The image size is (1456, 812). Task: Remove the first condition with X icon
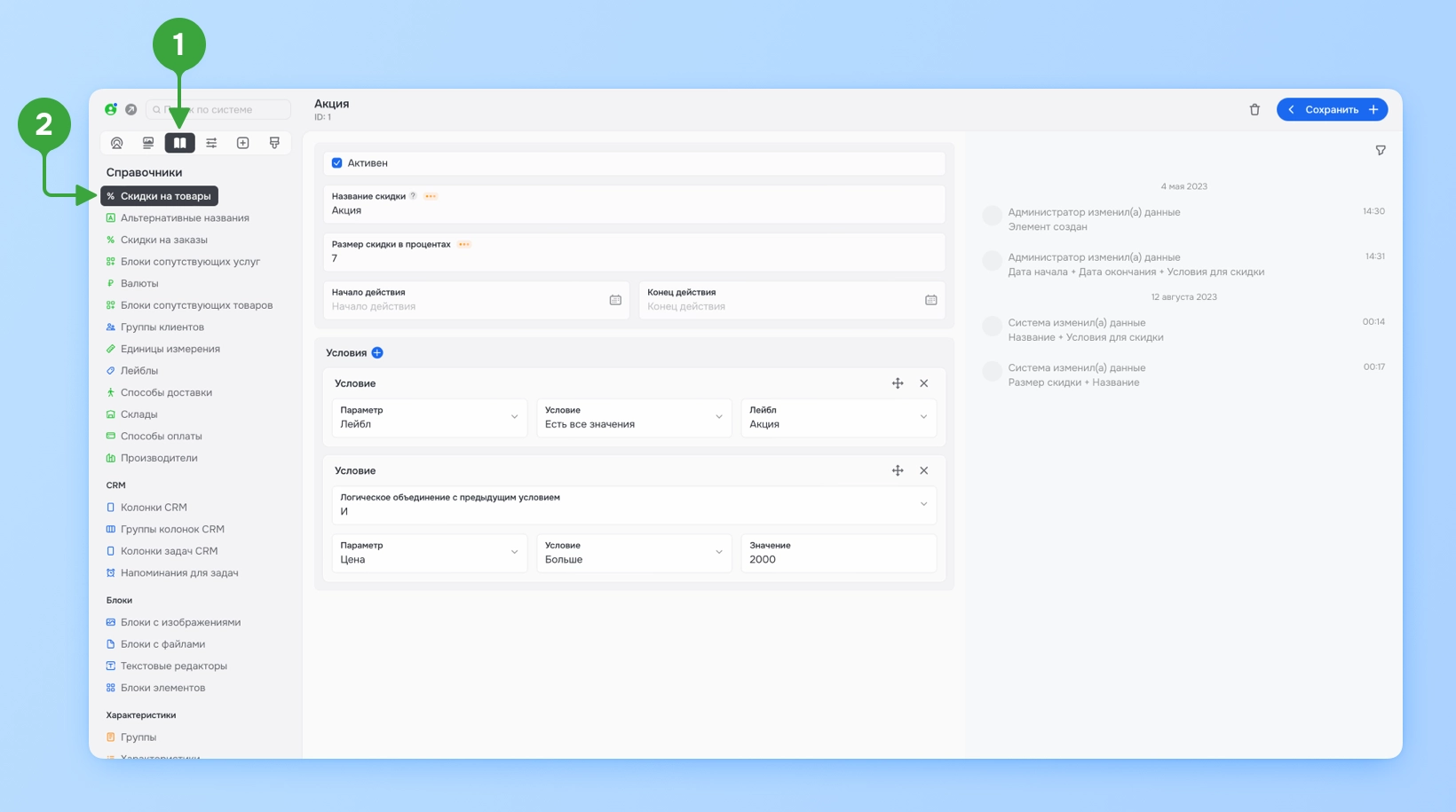pyautogui.click(x=924, y=383)
